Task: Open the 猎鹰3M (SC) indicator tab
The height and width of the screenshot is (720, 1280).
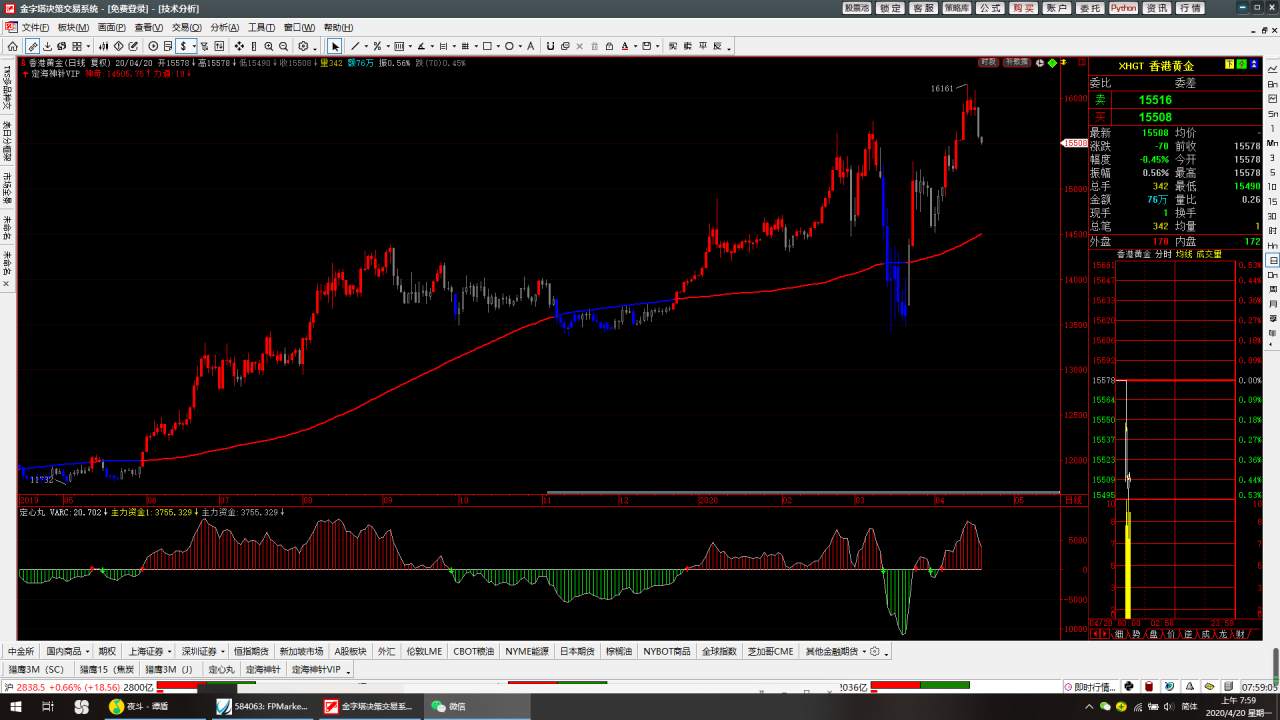Action: click(x=36, y=670)
